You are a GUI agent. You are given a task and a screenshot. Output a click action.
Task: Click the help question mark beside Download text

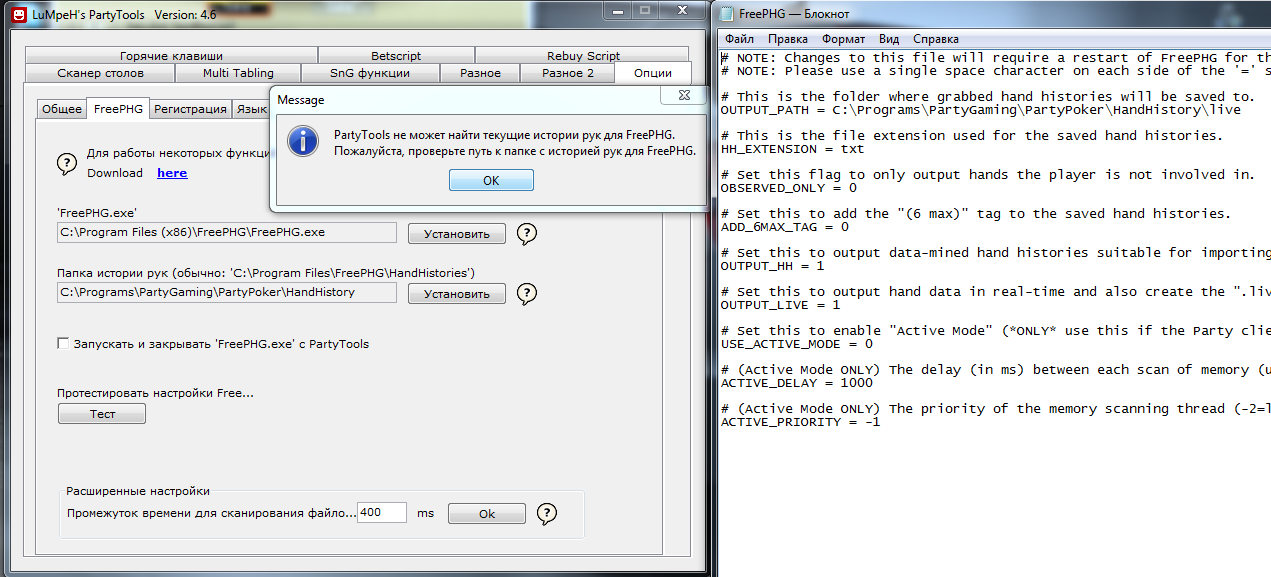coord(67,164)
